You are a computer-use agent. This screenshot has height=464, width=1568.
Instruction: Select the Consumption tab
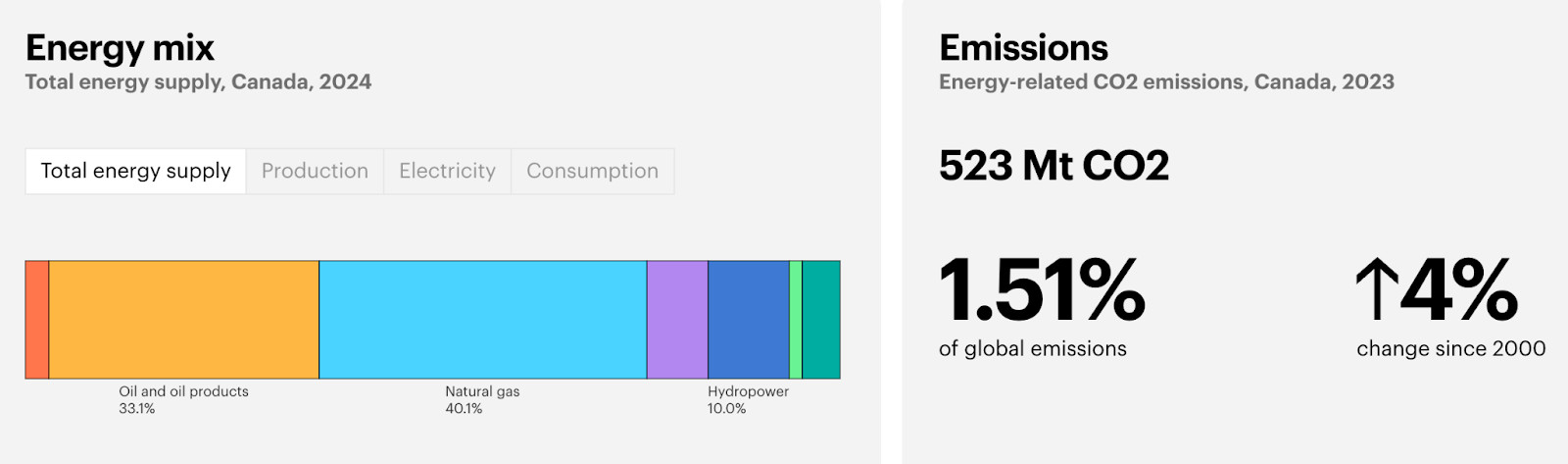click(x=592, y=171)
